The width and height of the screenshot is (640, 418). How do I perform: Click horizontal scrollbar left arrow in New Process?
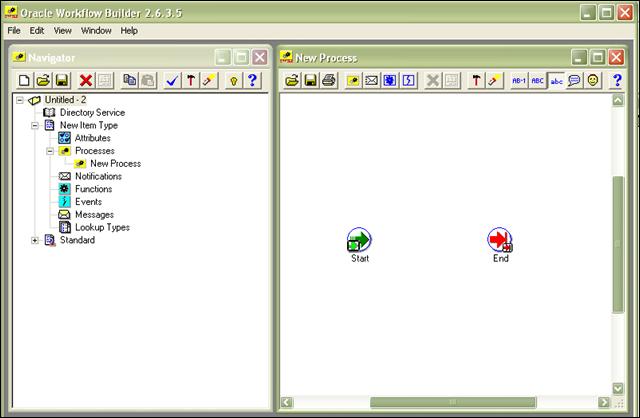[x=287, y=402]
